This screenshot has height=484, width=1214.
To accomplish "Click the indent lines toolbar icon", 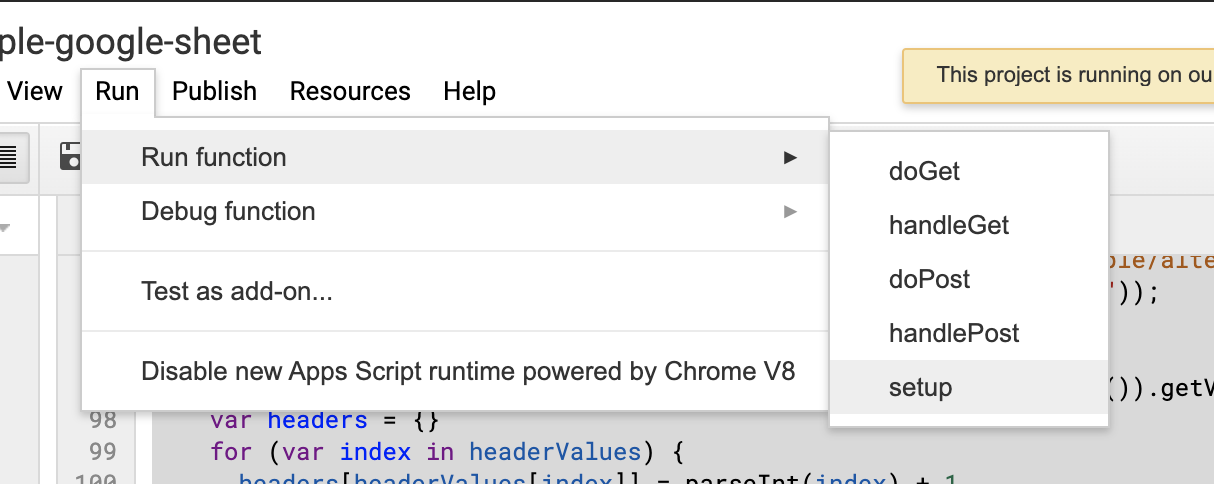I will [9, 157].
